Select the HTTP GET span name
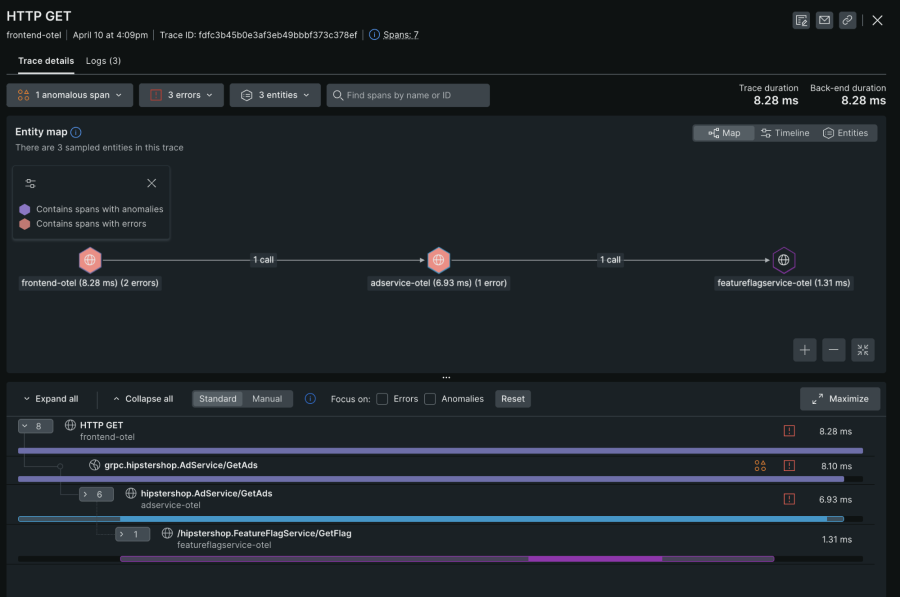 coord(102,425)
